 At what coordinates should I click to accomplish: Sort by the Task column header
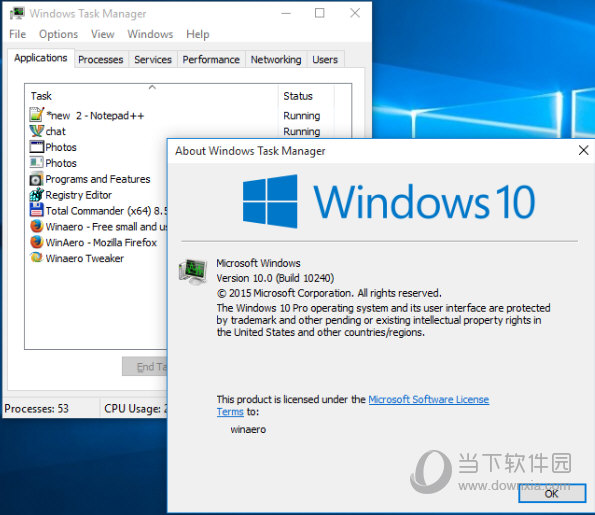pos(152,96)
